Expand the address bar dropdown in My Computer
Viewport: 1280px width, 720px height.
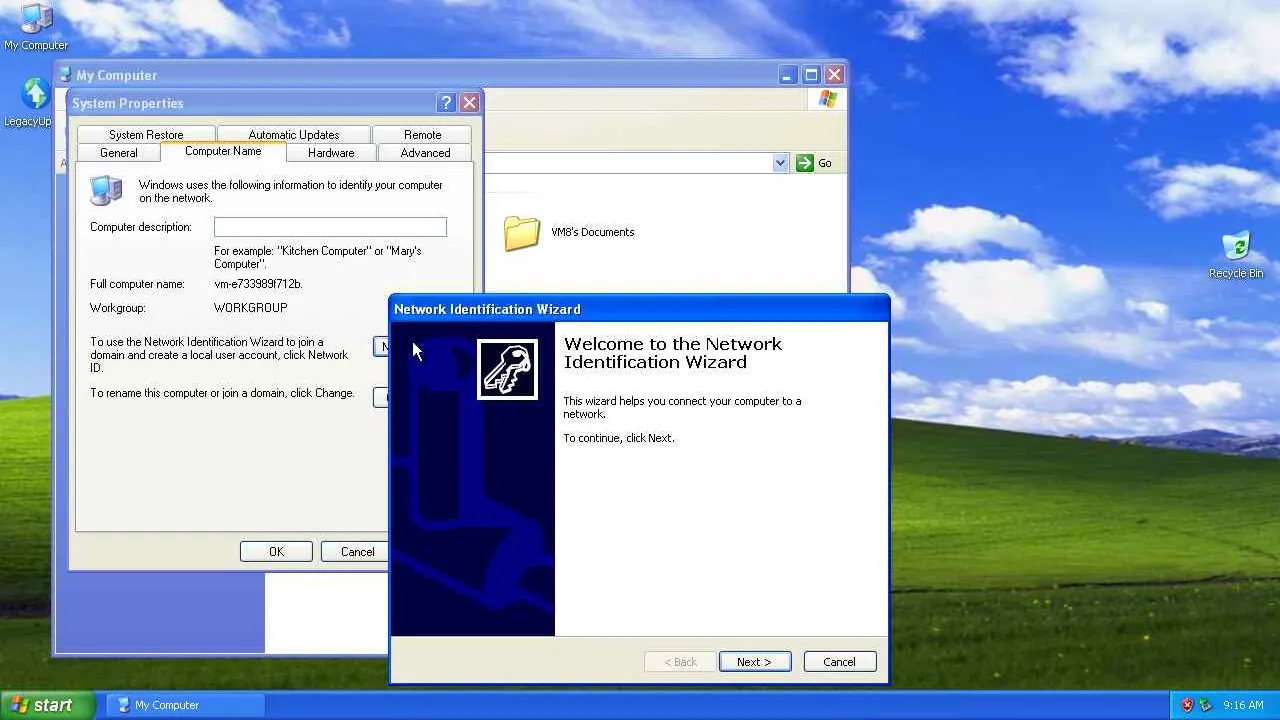[x=781, y=163]
